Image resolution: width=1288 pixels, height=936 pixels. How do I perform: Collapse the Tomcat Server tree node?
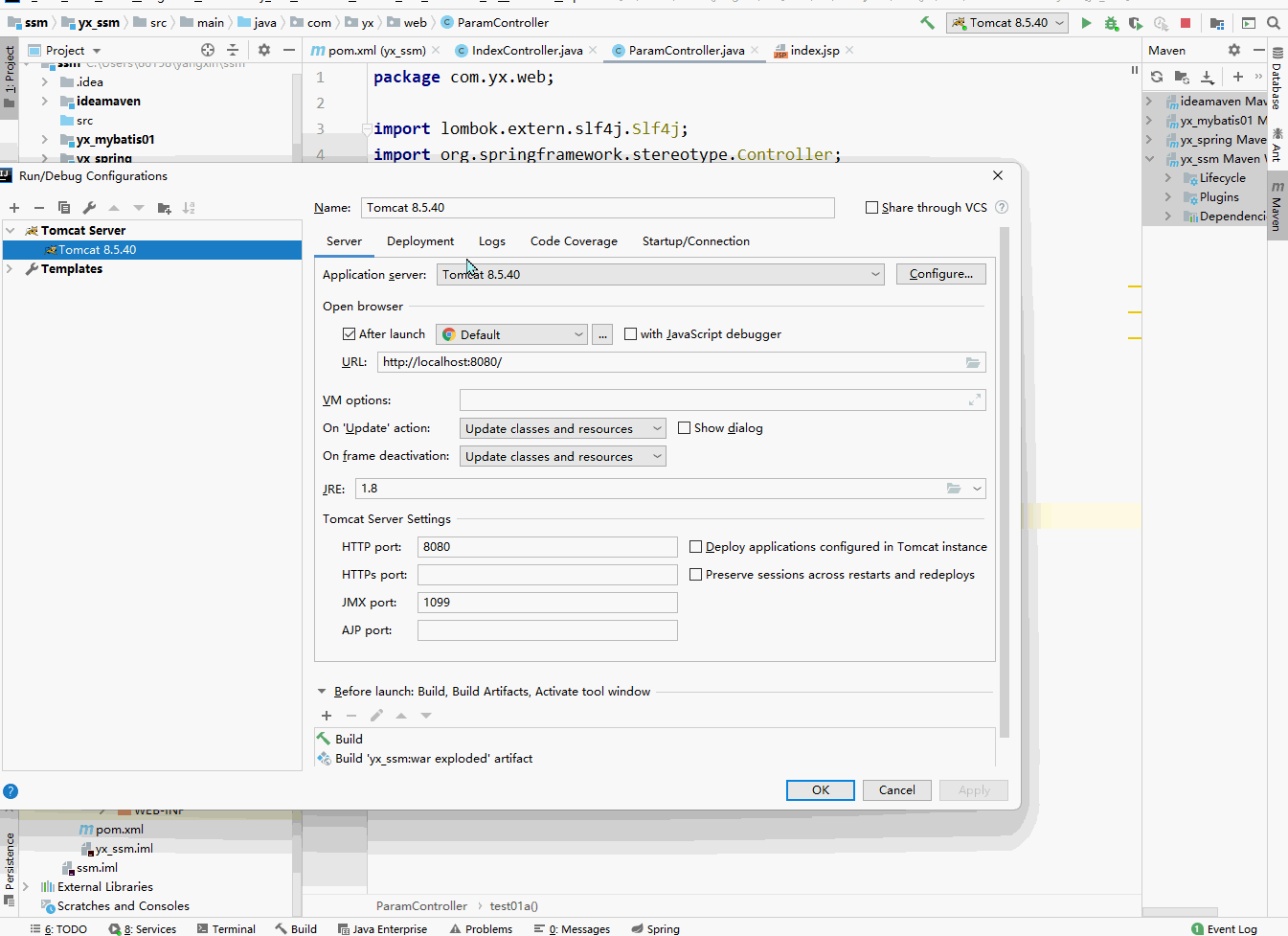11,231
